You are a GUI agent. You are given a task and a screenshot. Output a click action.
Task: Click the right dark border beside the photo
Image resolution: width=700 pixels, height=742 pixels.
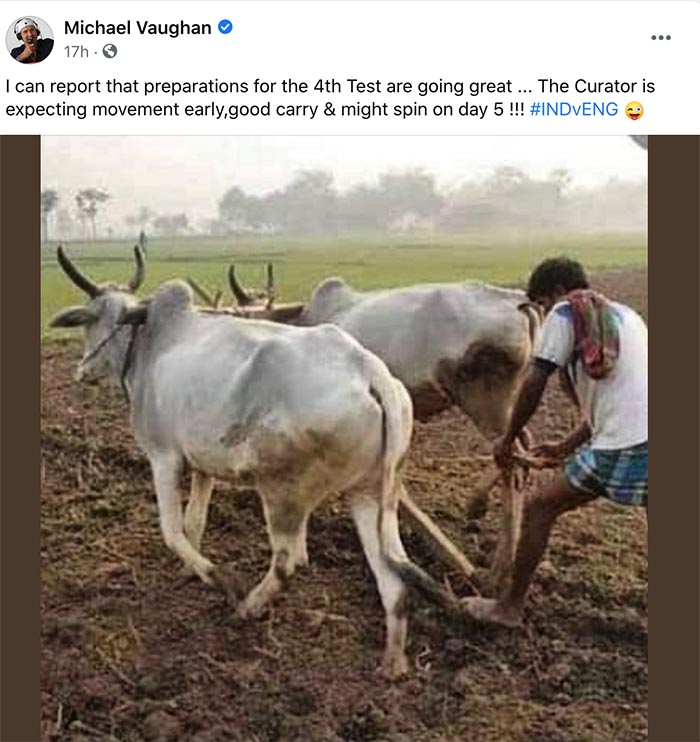(x=674, y=439)
